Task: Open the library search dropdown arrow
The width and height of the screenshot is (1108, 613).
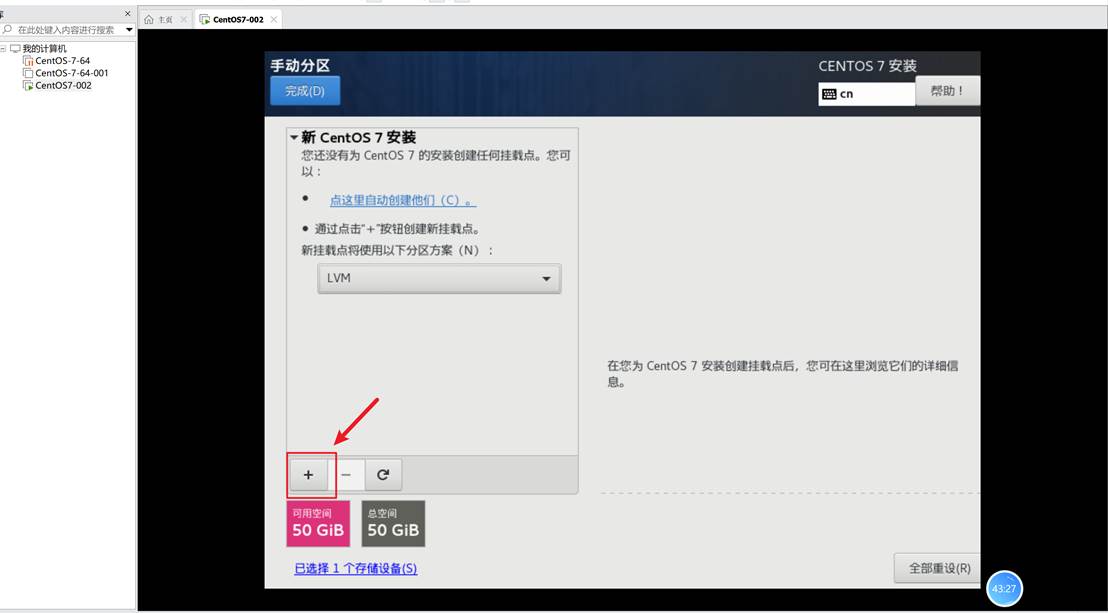Action: (129, 30)
